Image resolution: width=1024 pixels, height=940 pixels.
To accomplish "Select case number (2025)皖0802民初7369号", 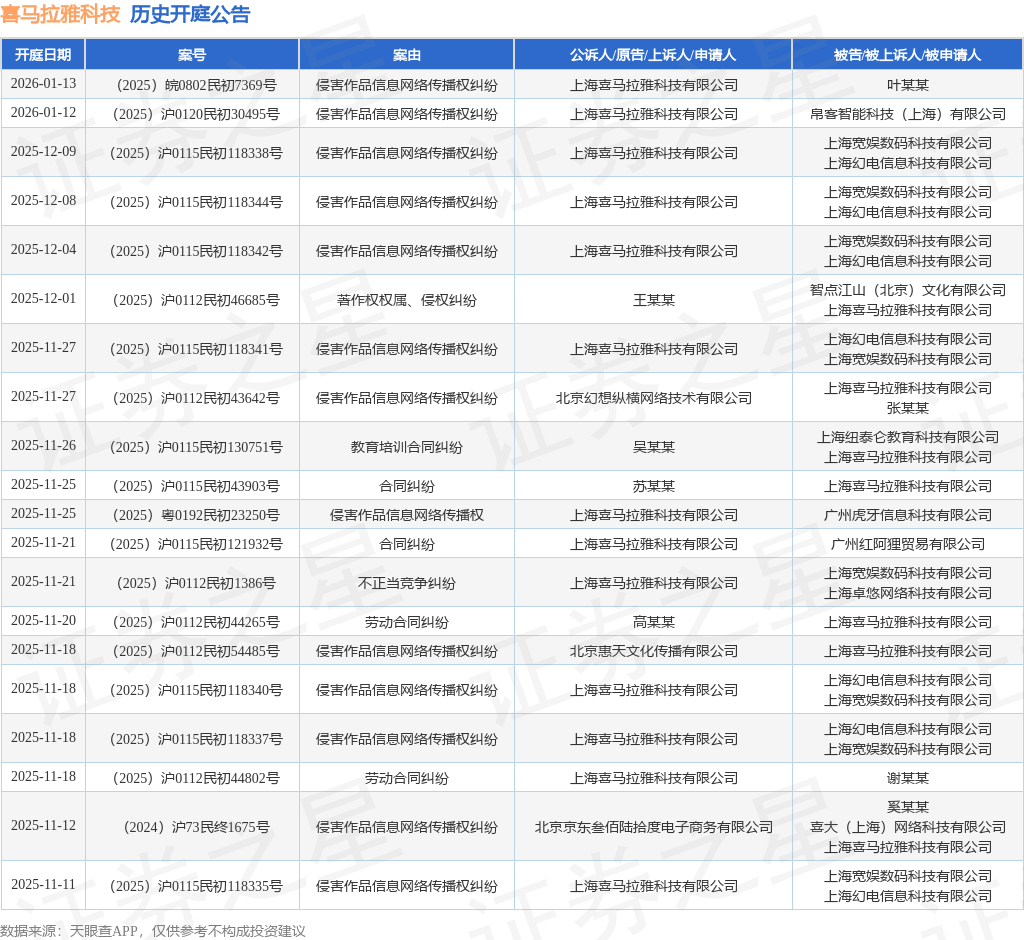I will 196,86.
